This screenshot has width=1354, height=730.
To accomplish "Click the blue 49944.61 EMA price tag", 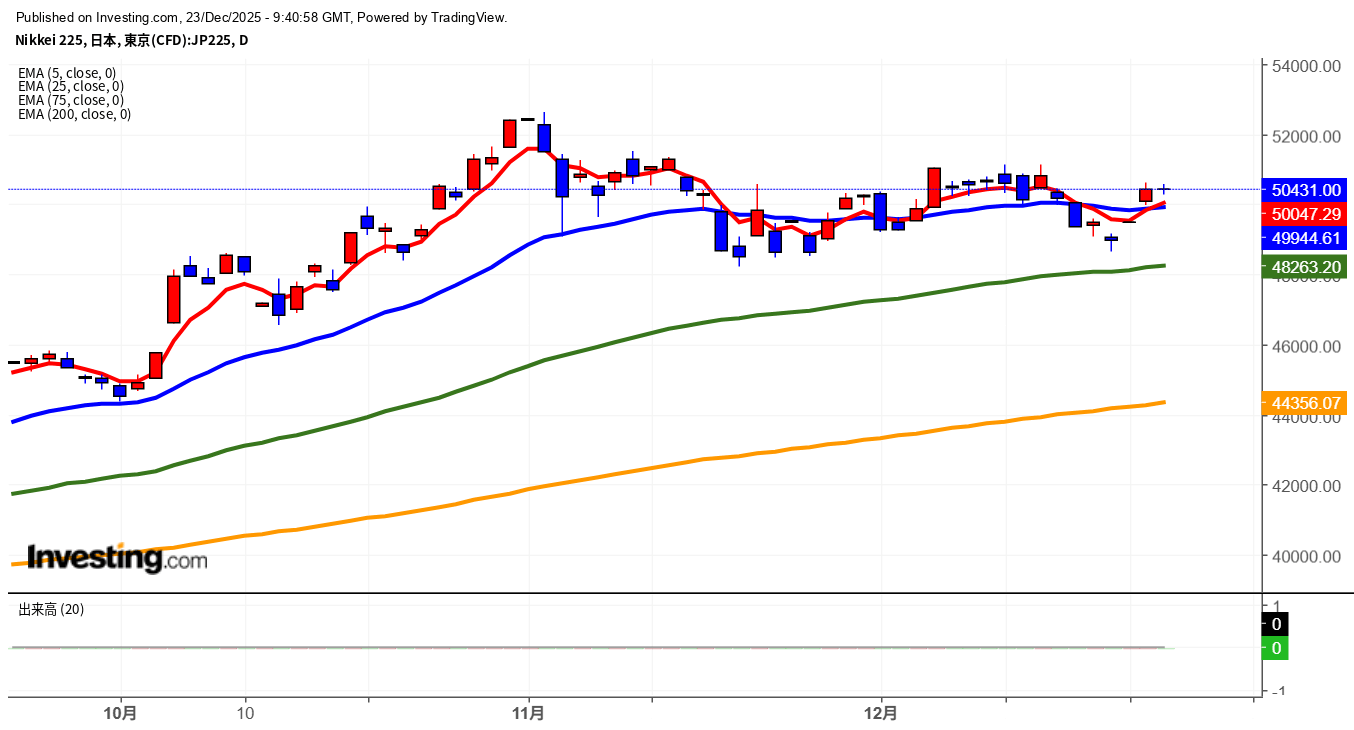I will point(1305,238).
